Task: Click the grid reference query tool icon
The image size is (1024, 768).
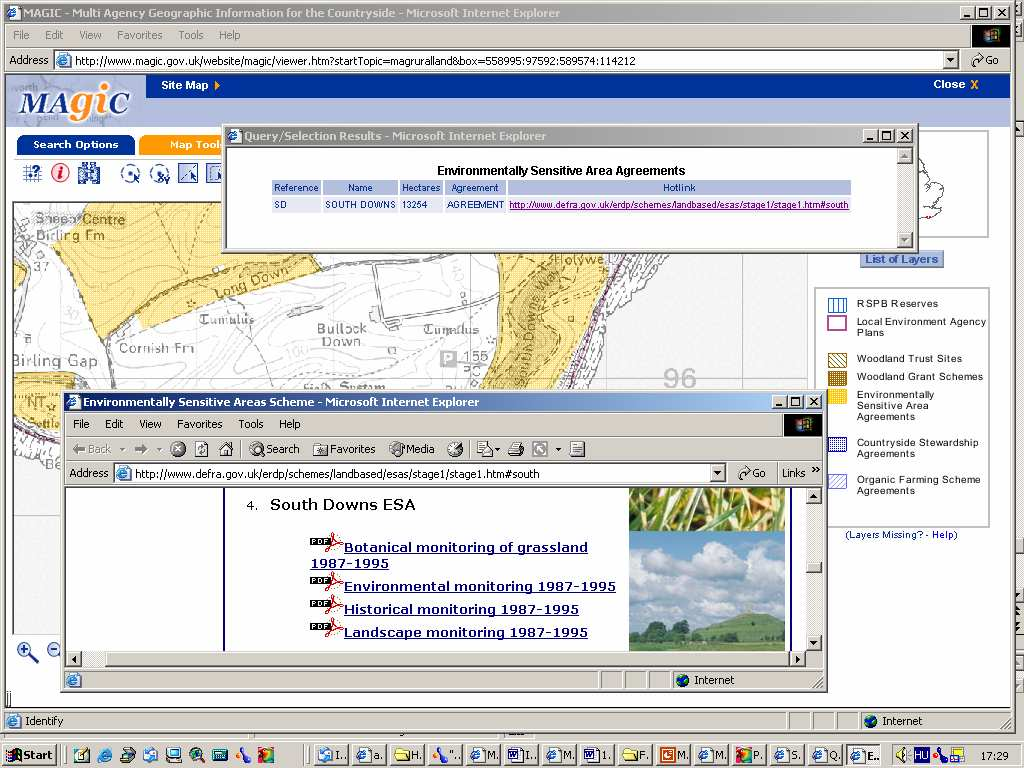Action: click(x=31, y=174)
